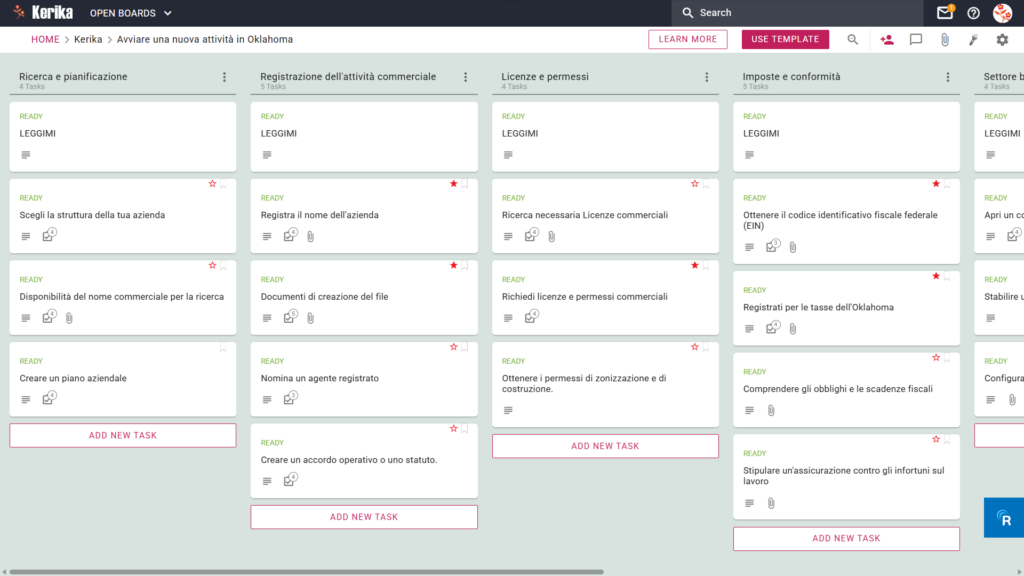Image resolution: width=1024 pixels, height=576 pixels.
Task: Click the horizontal scrollbar at the bottom
Action: pos(306,571)
